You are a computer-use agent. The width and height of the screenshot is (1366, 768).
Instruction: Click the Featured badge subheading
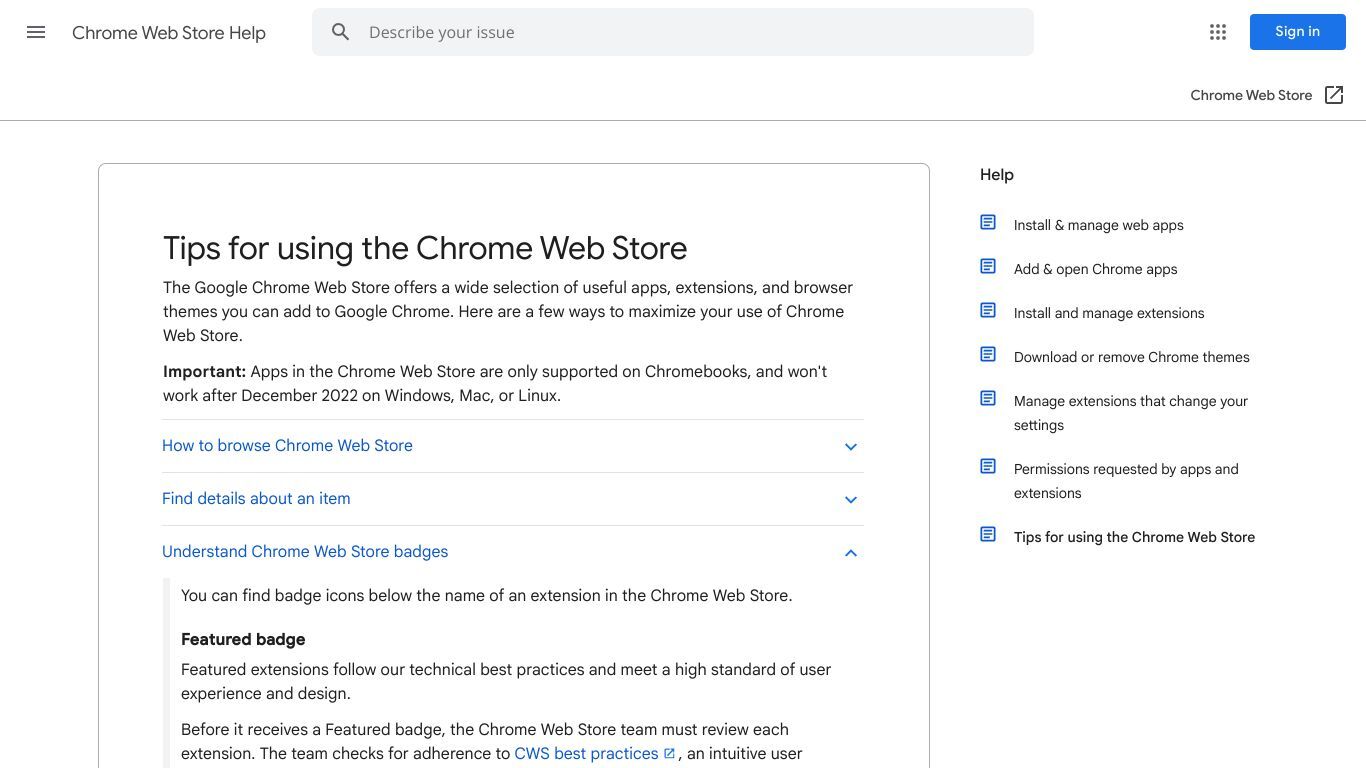[x=243, y=640]
